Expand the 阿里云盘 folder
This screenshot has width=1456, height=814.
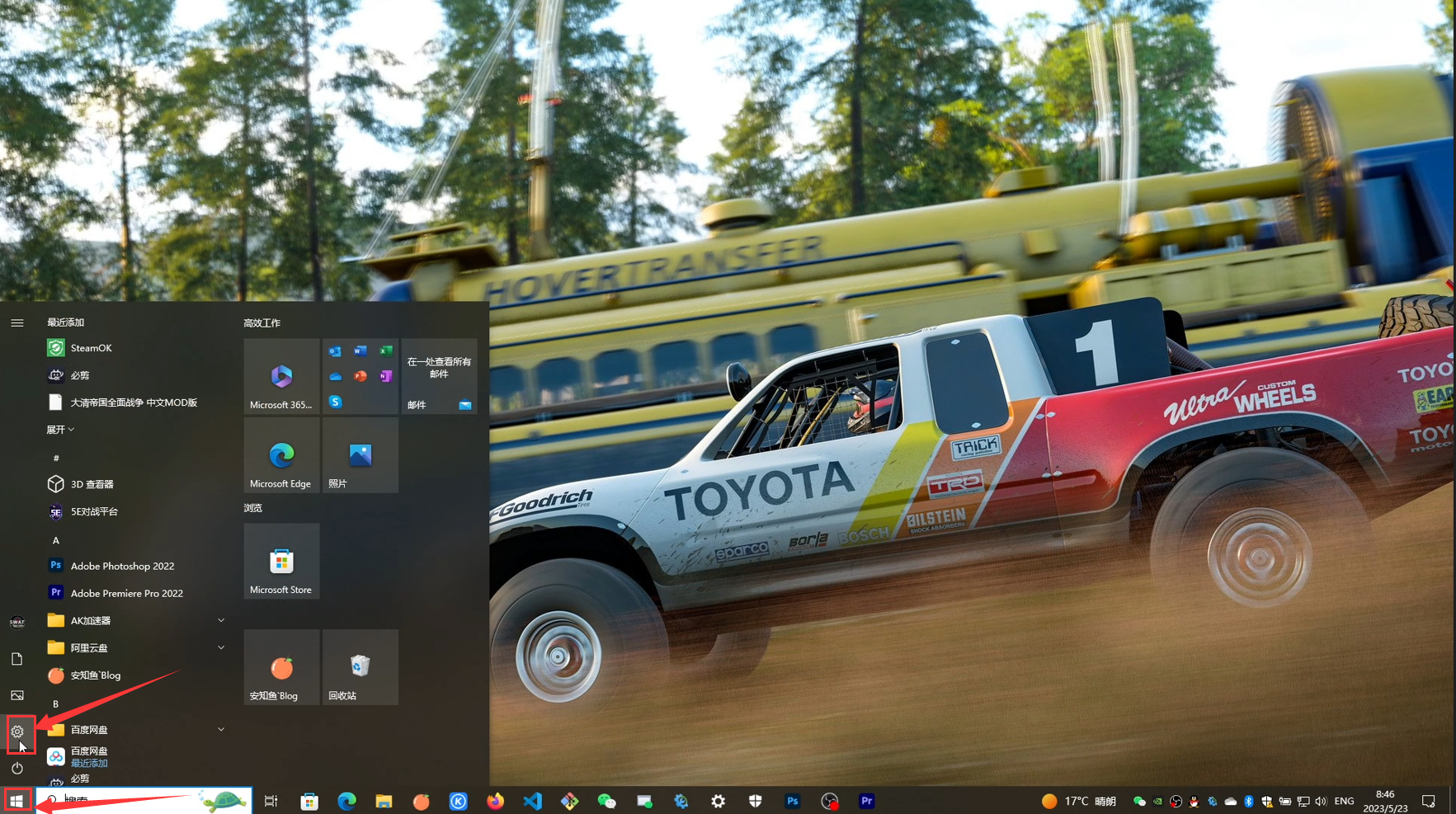click(220, 647)
